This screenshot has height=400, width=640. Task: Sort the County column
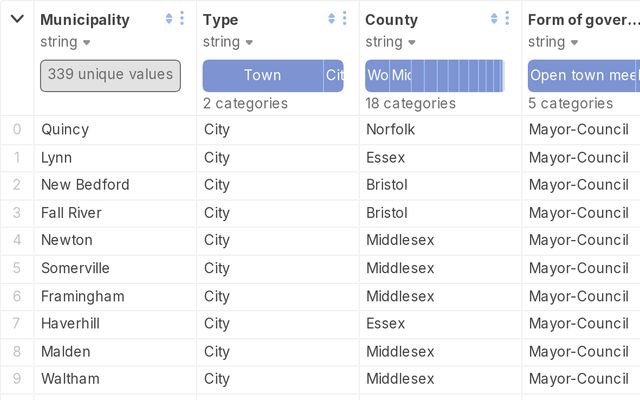(494, 18)
